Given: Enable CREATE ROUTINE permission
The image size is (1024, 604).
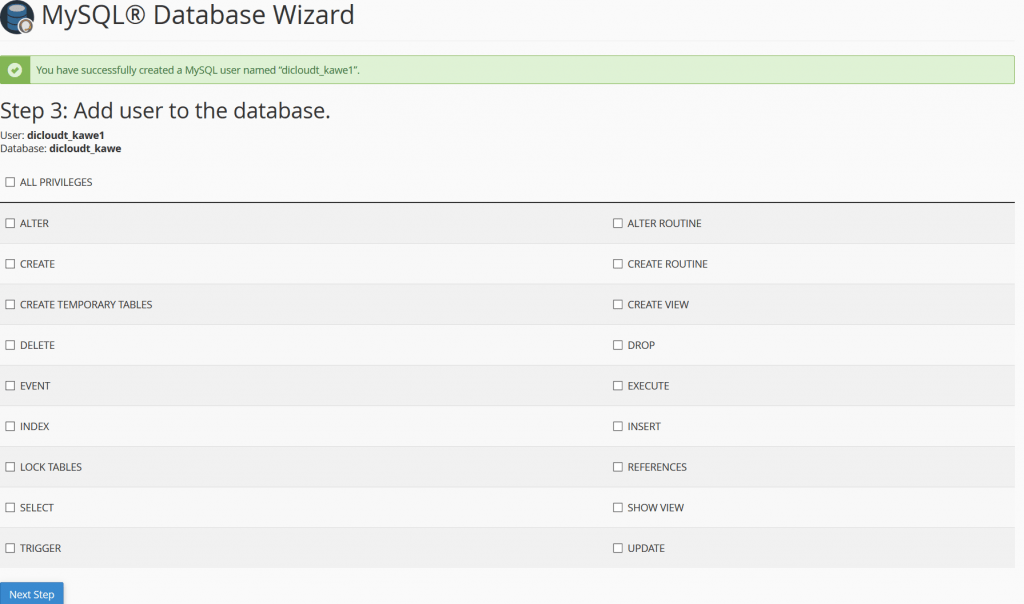Looking at the screenshot, I should click(x=617, y=263).
